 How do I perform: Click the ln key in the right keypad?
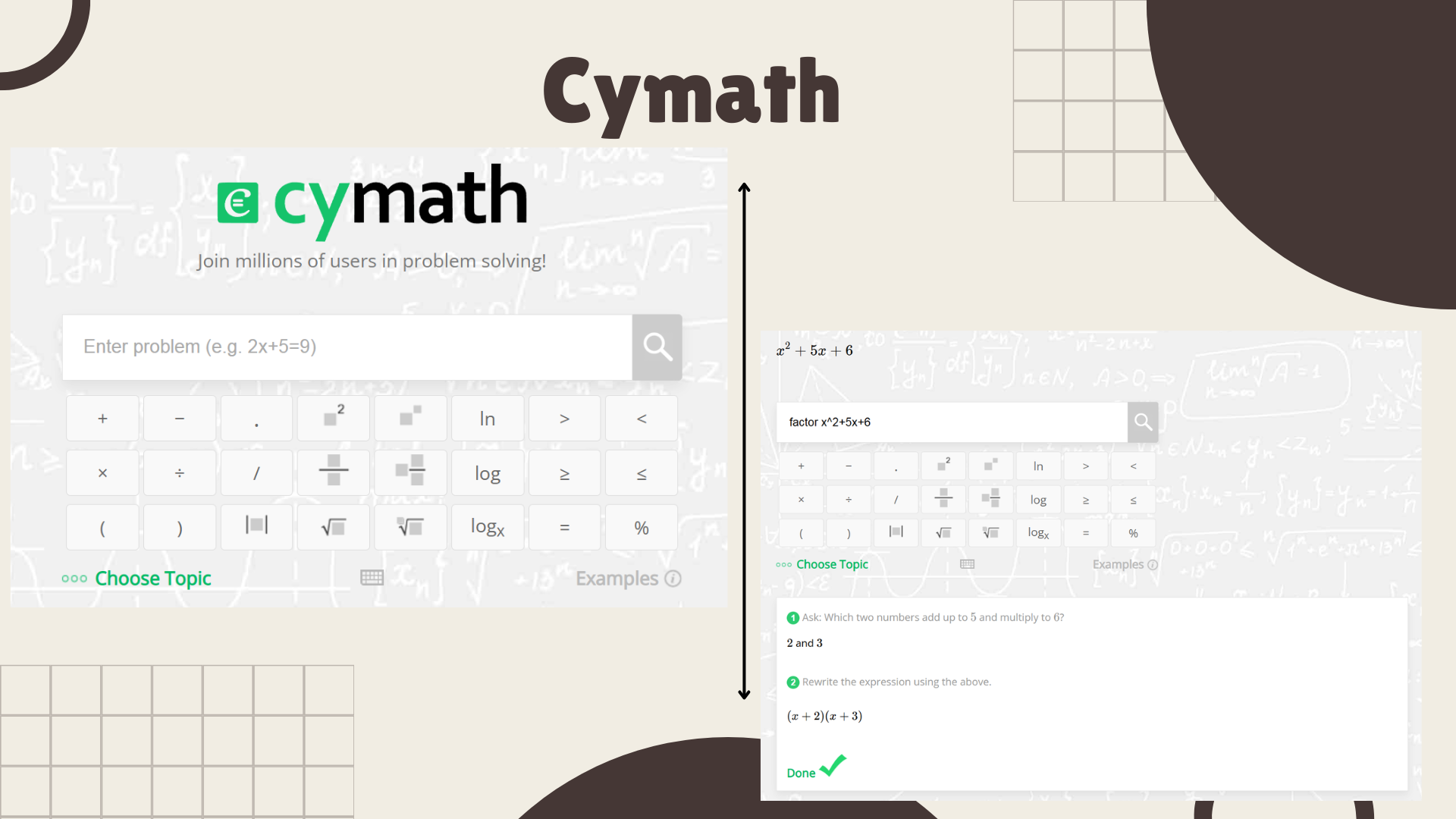[x=1038, y=466]
